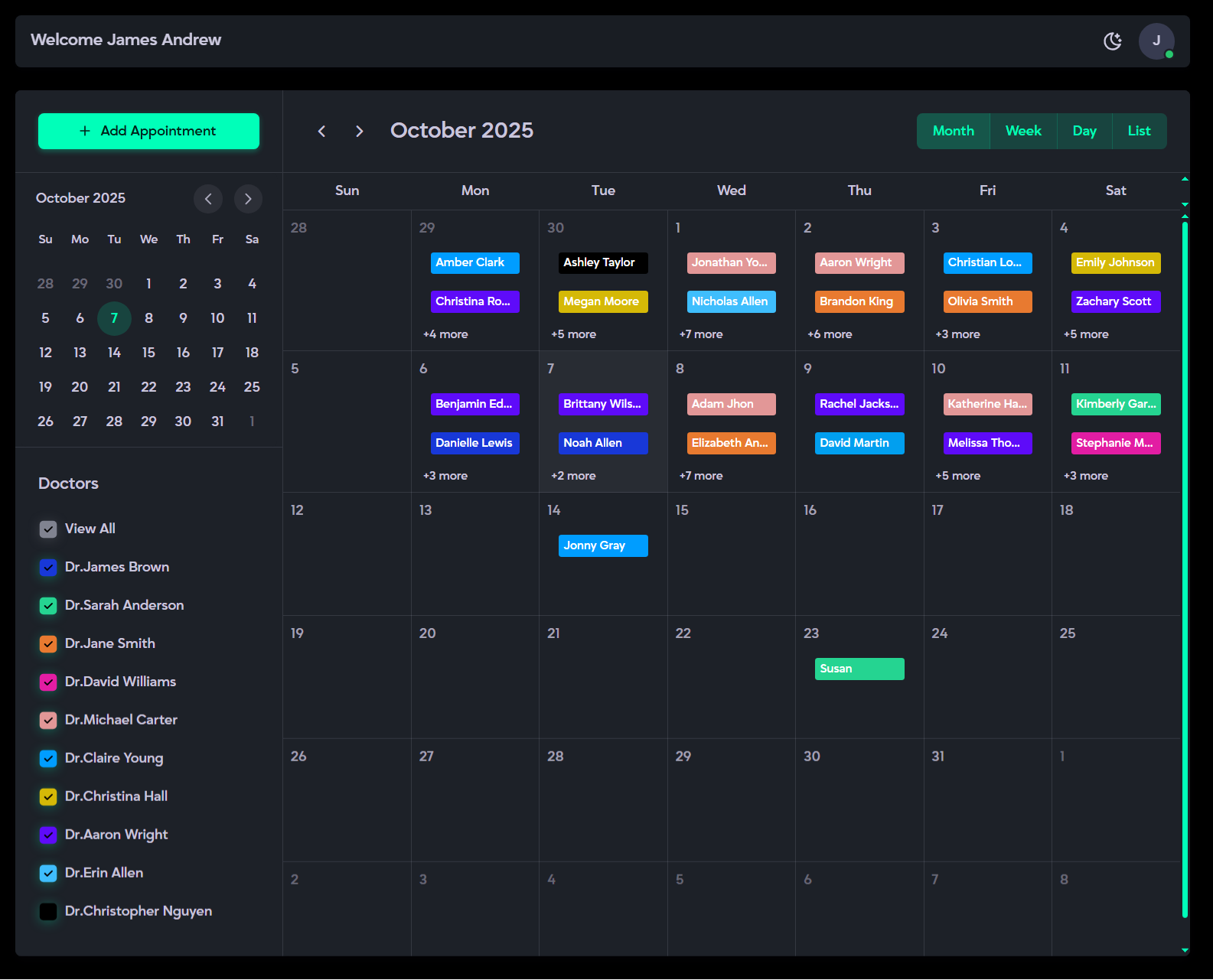This screenshot has height=980, width=1213.
Task: Go to next month in main calendar
Action: click(x=359, y=132)
